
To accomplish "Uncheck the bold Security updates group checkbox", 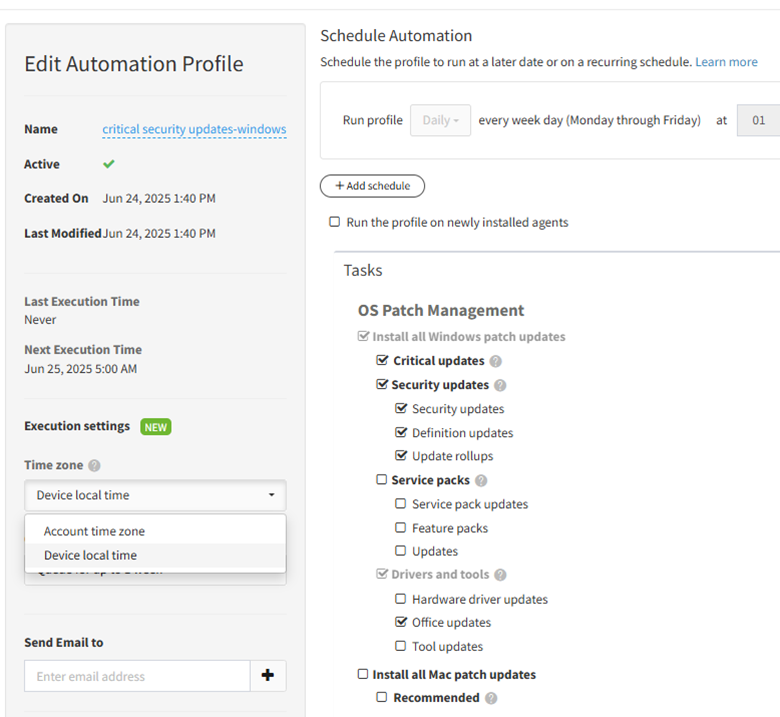I will 382,384.
